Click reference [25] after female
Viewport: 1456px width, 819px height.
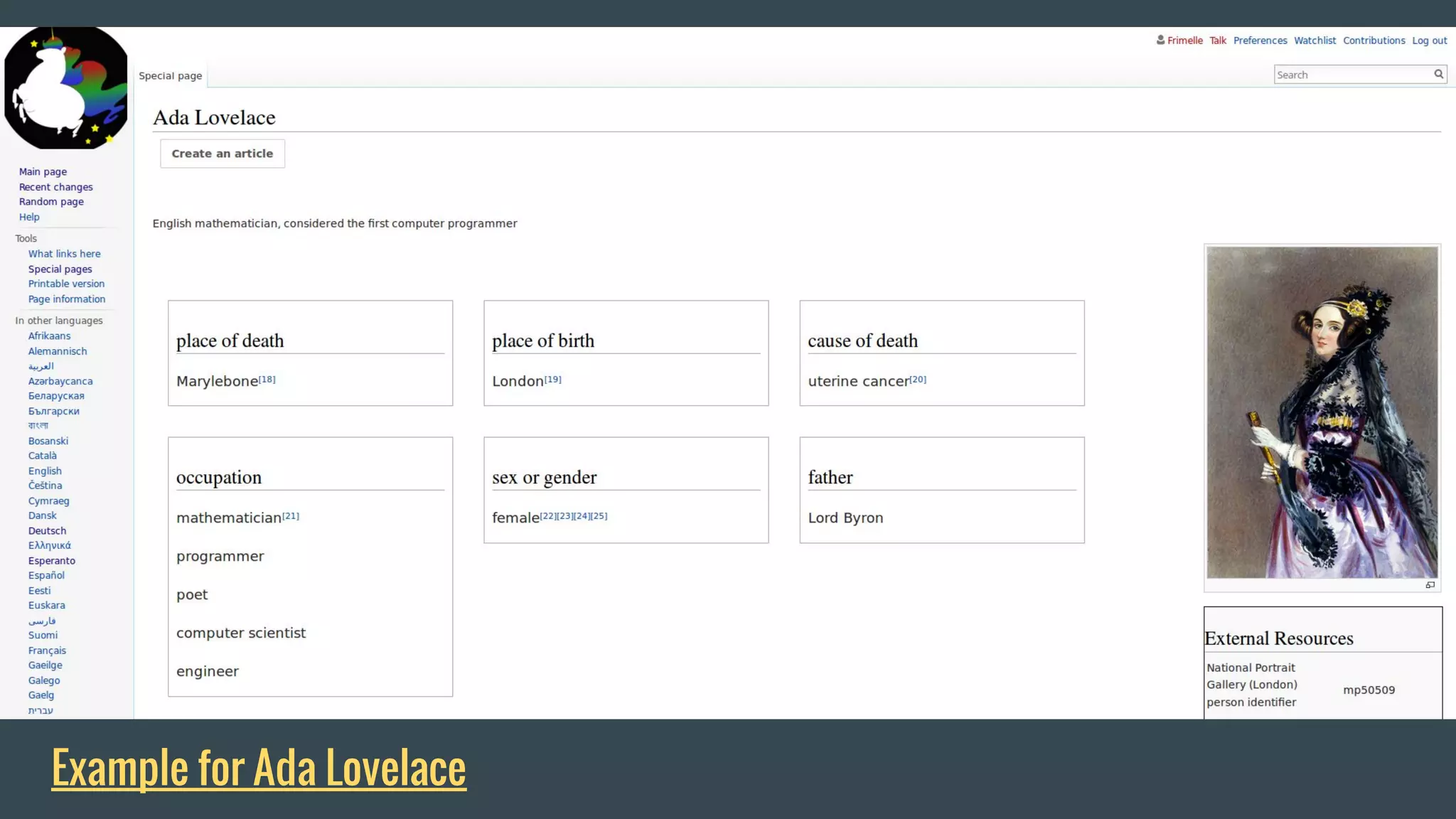coord(599,516)
